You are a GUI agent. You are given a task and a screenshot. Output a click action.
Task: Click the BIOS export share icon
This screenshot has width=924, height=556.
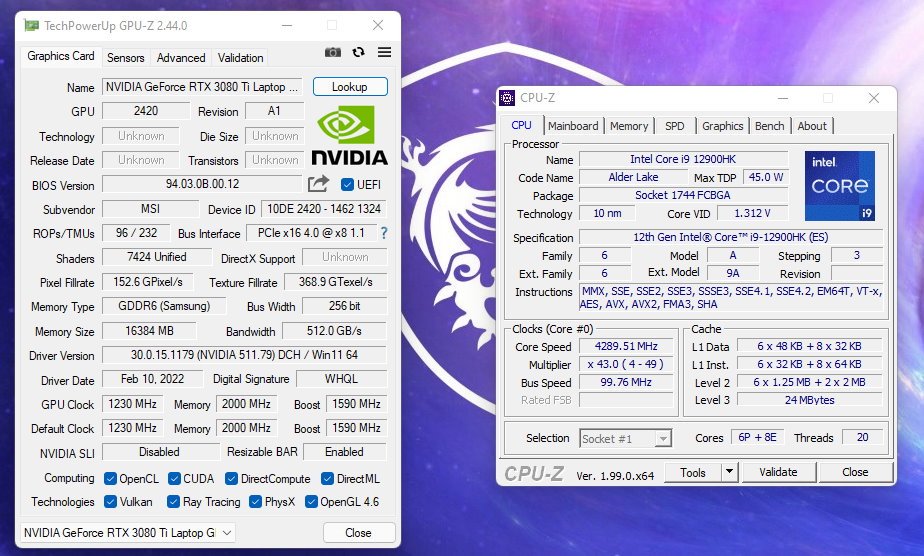pos(318,184)
